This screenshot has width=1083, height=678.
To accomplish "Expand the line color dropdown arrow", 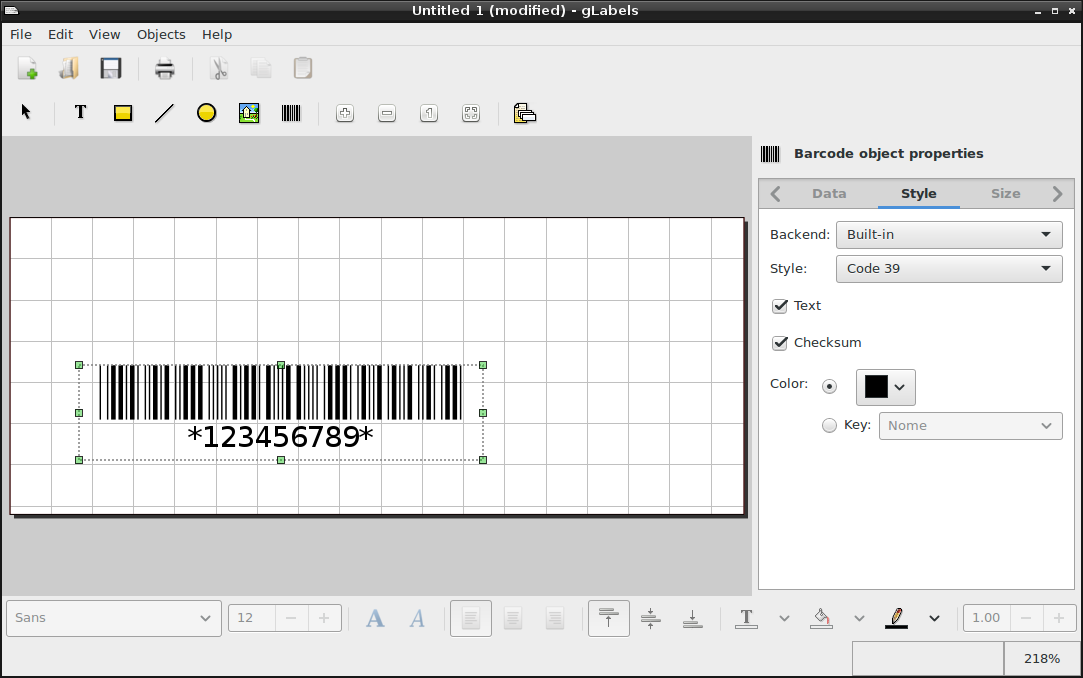I will tap(935, 619).
